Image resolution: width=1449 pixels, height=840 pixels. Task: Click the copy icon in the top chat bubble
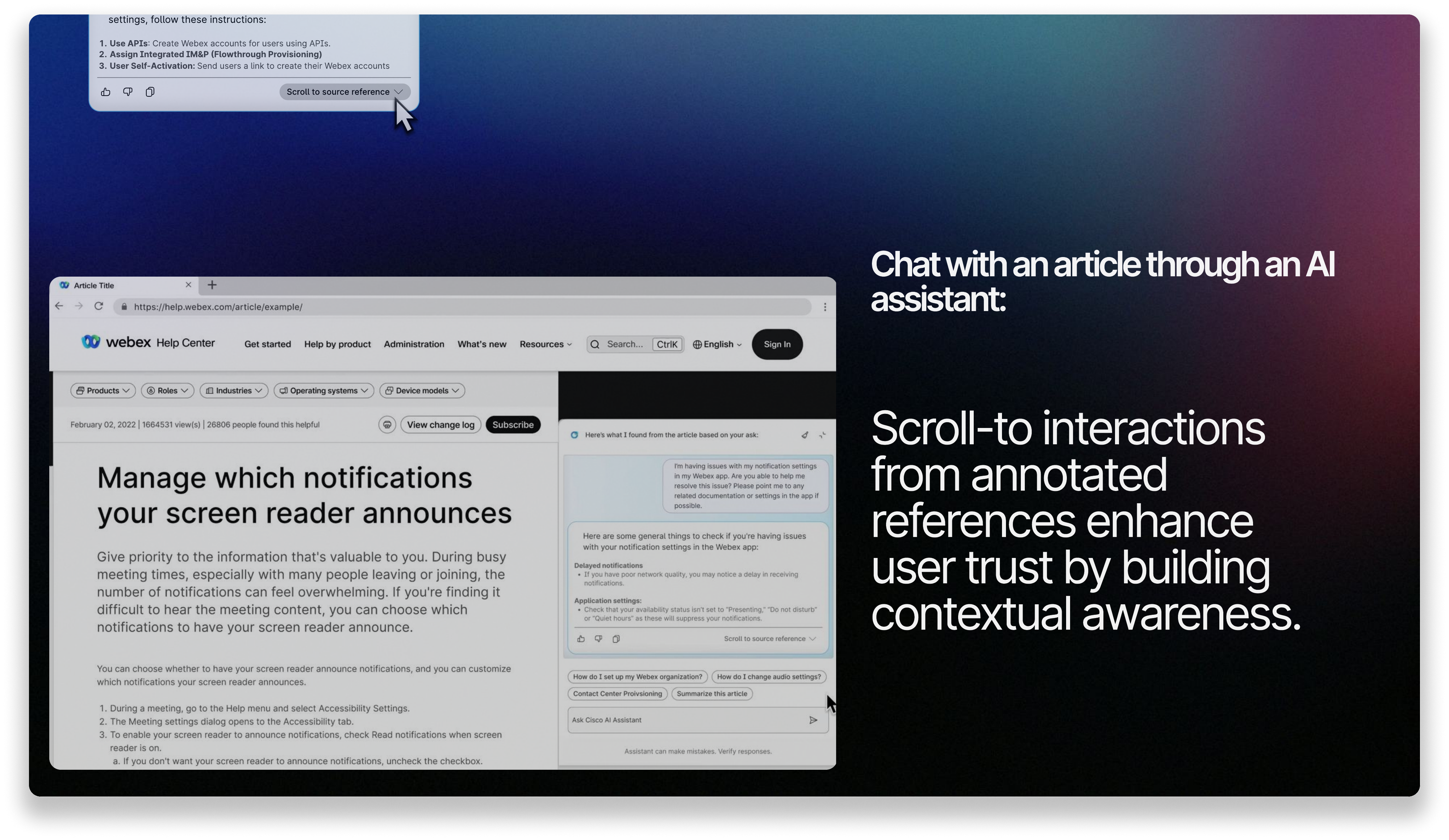pyautogui.click(x=150, y=91)
